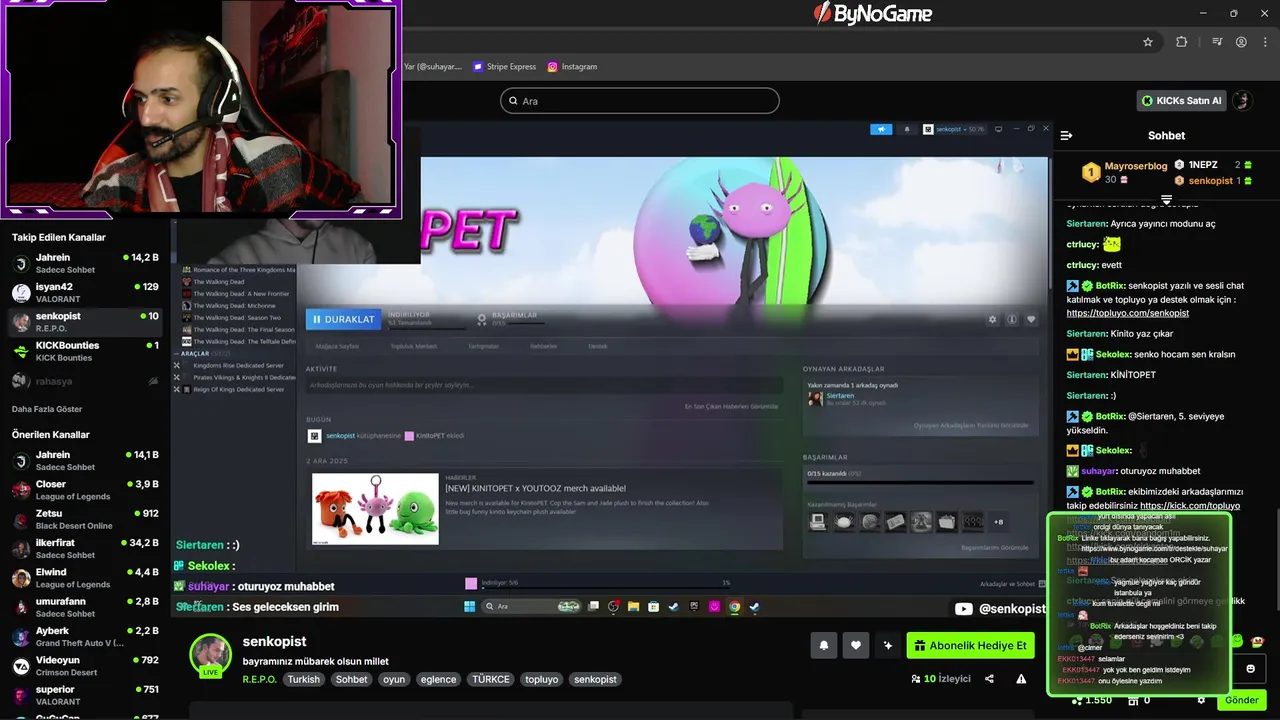Open ilkerfirat channel in recommended list
Image resolution: width=1280 pixels, height=720 pixels.
coord(86,549)
